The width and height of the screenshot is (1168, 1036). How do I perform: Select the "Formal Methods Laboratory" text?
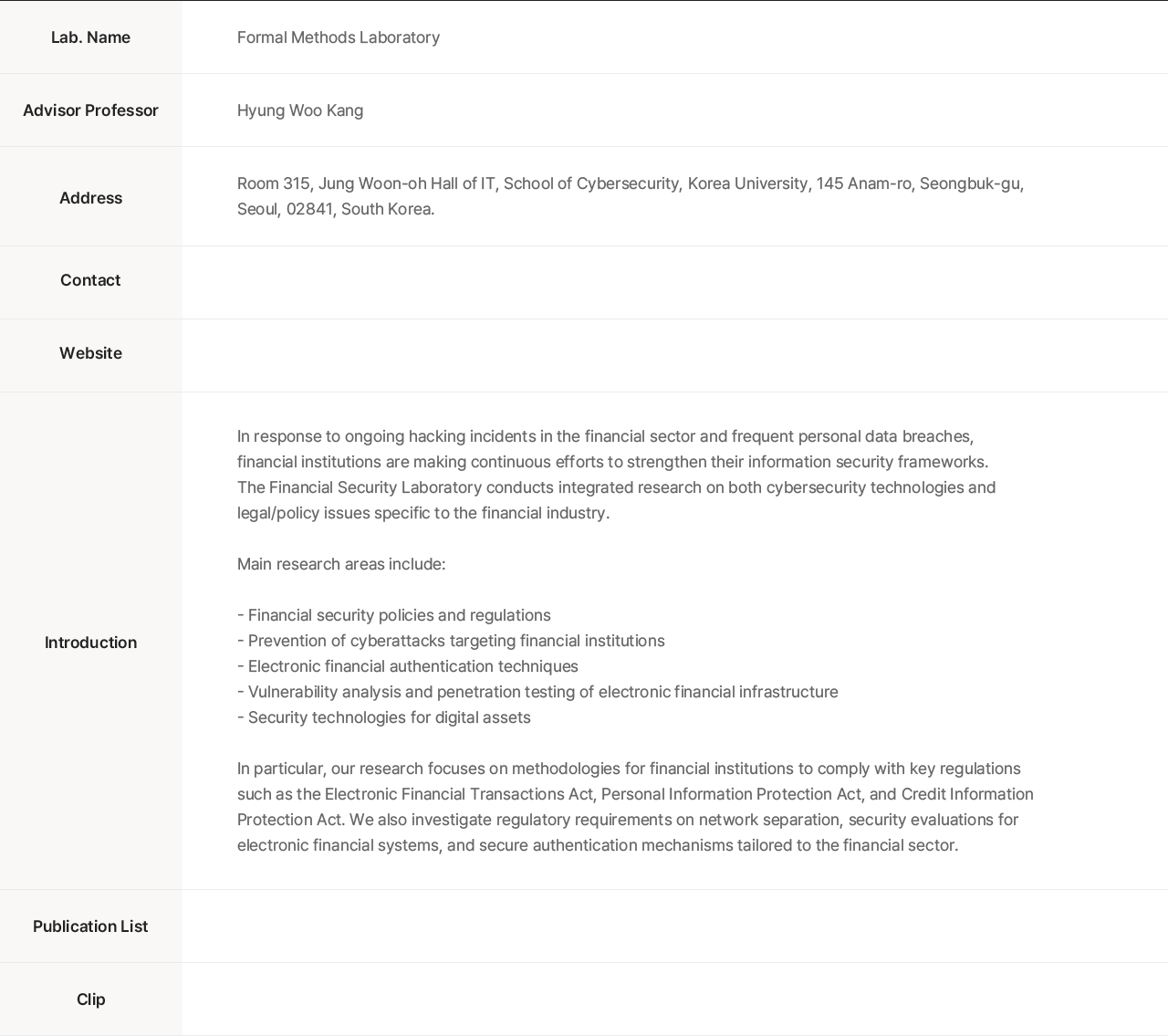coord(339,37)
